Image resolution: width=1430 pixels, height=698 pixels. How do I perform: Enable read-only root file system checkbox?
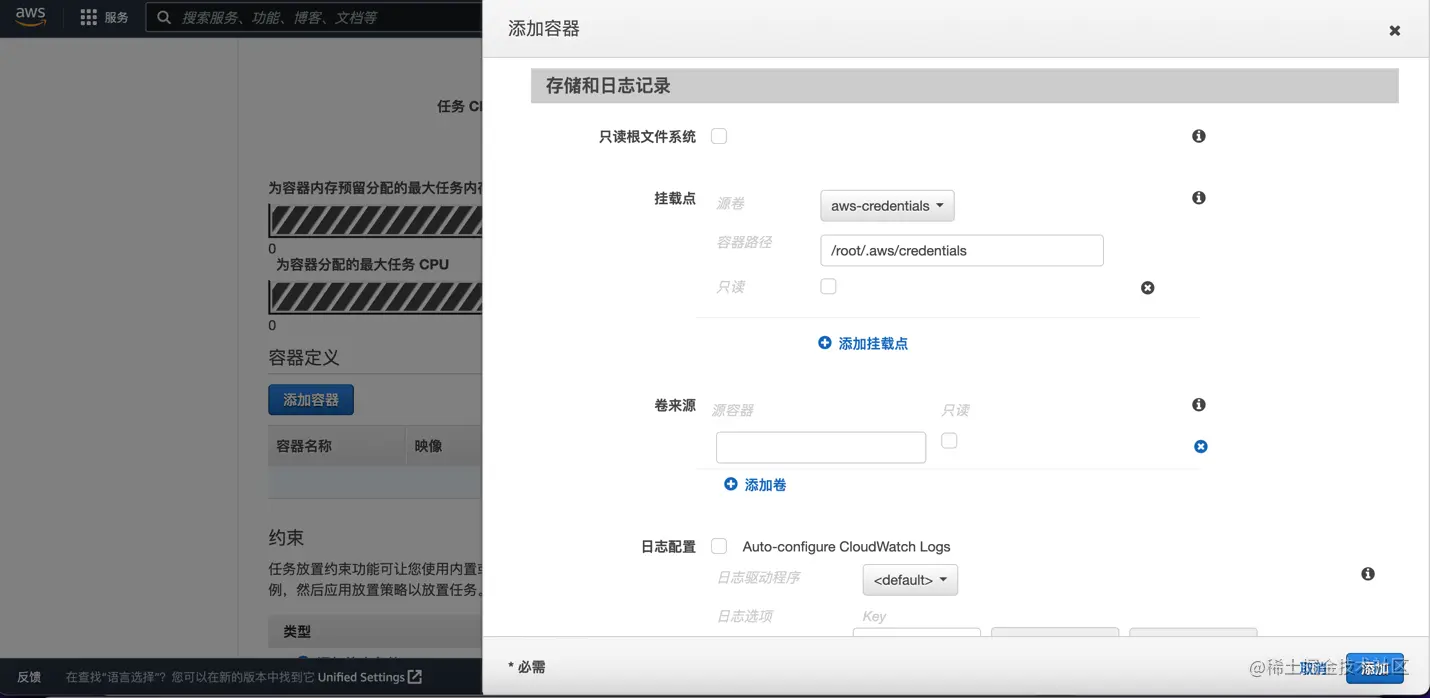coord(719,136)
